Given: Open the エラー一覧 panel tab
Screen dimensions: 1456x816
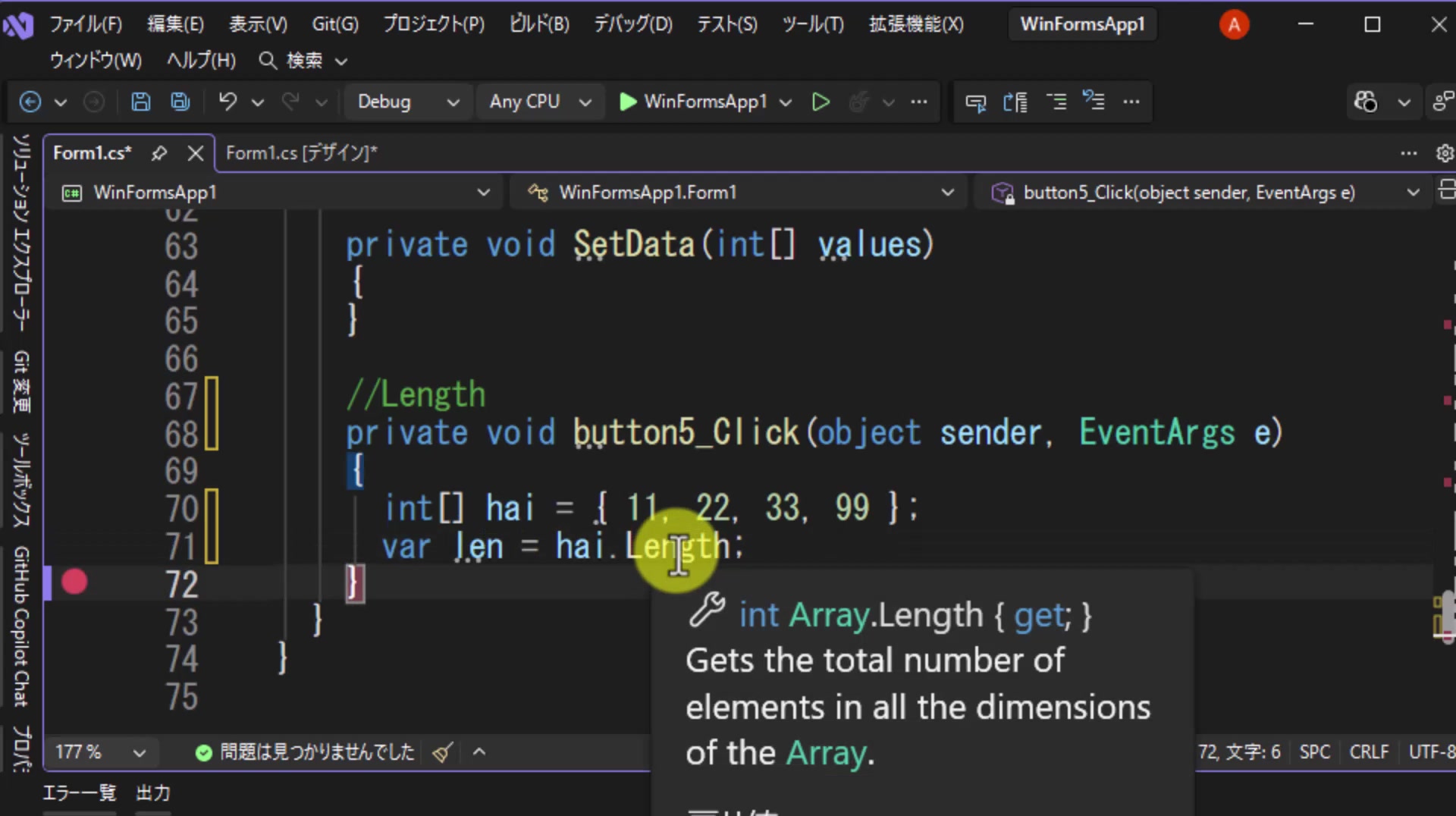Looking at the screenshot, I should pyautogui.click(x=80, y=793).
